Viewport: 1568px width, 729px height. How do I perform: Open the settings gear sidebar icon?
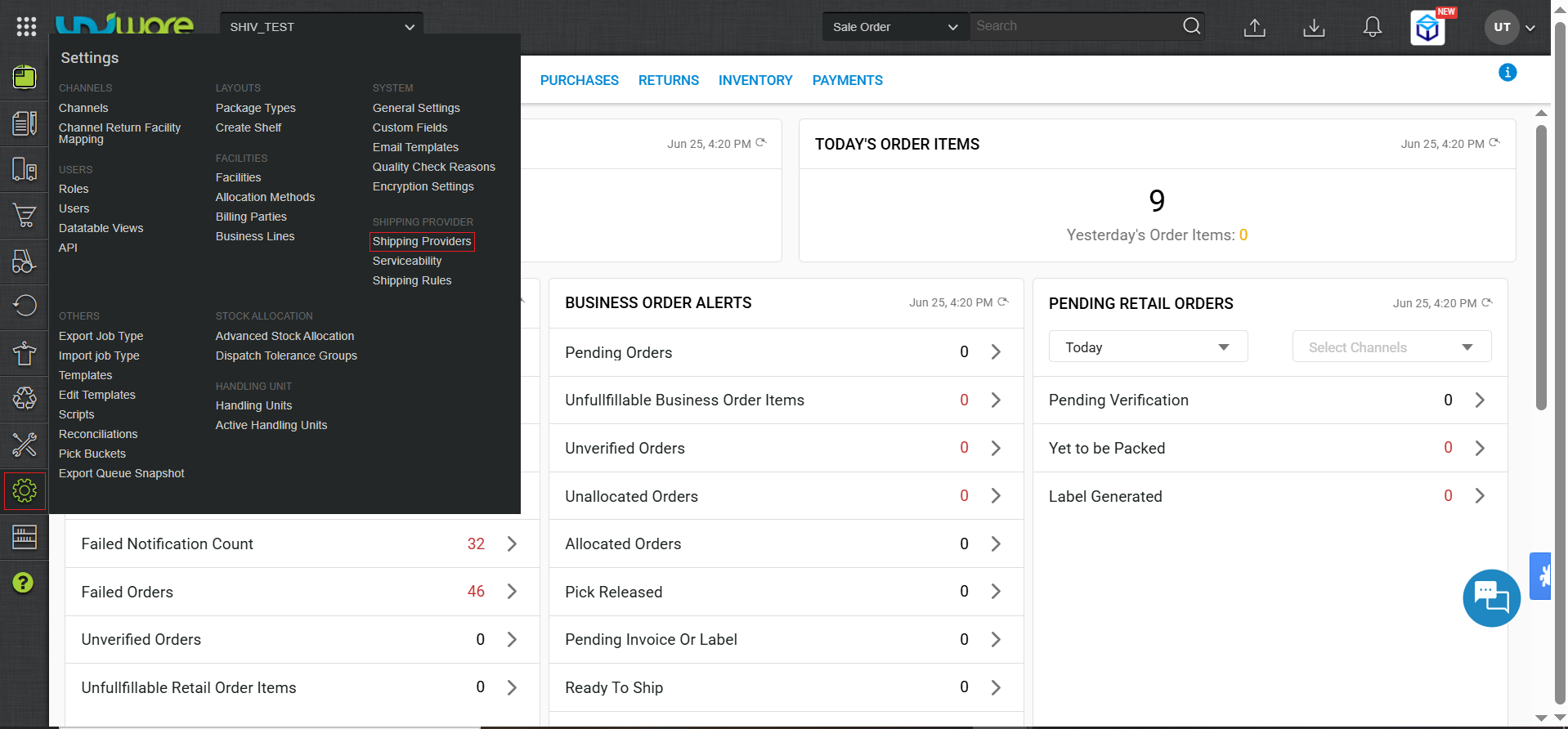(25, 491)
